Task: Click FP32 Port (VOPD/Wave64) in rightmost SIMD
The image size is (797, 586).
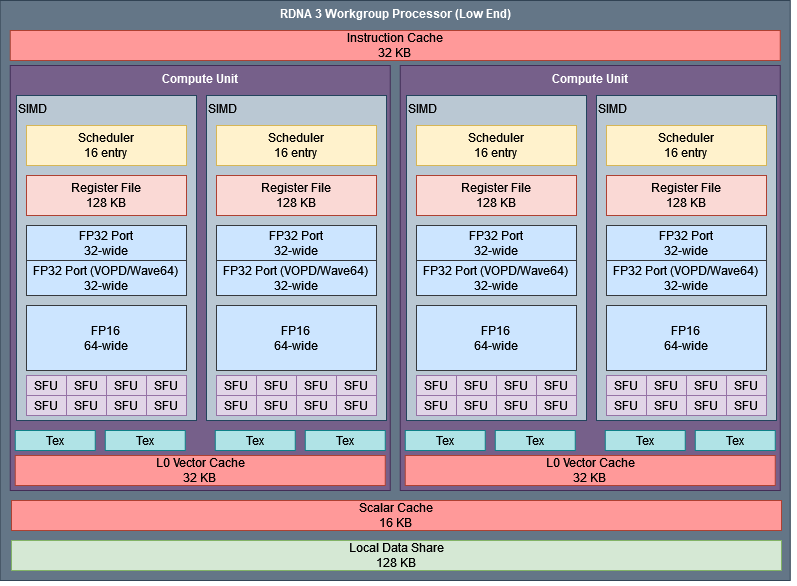Action: 686,278
